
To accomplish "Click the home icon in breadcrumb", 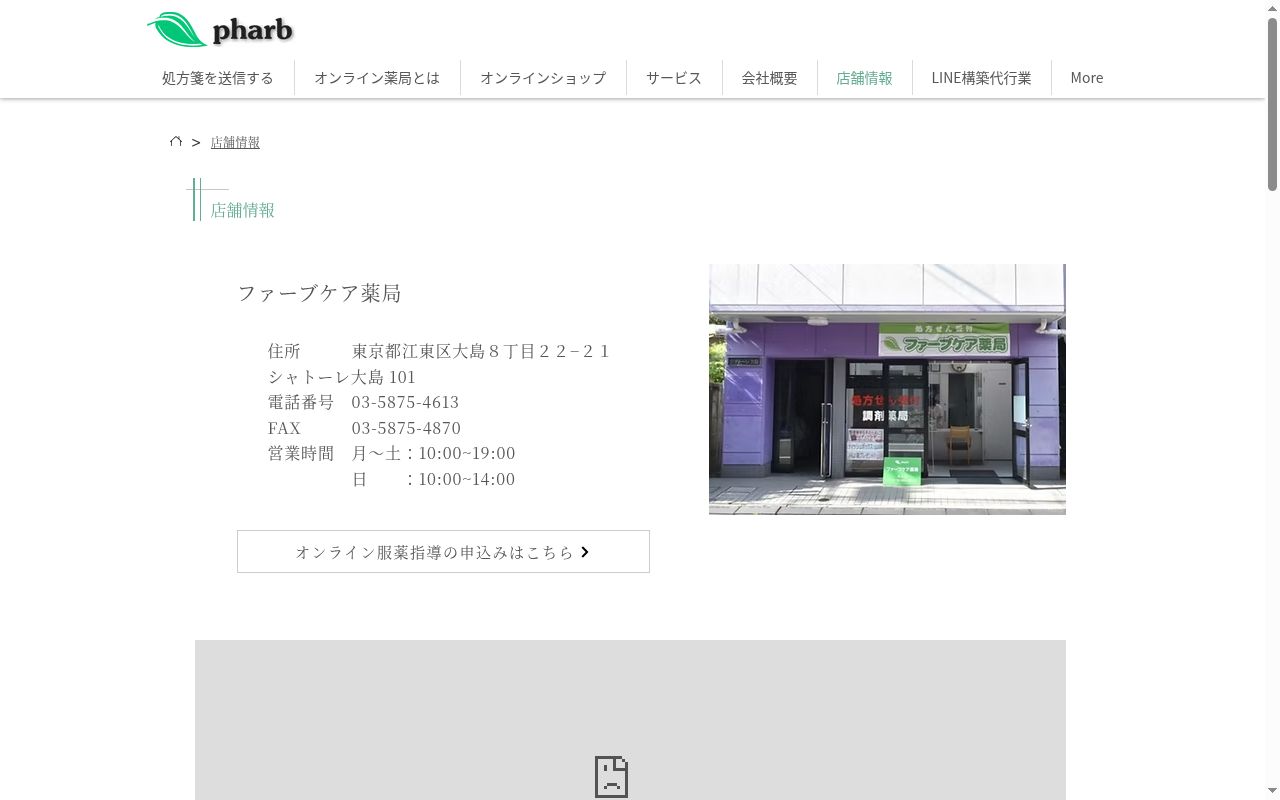I will click(x=176, y=142).
